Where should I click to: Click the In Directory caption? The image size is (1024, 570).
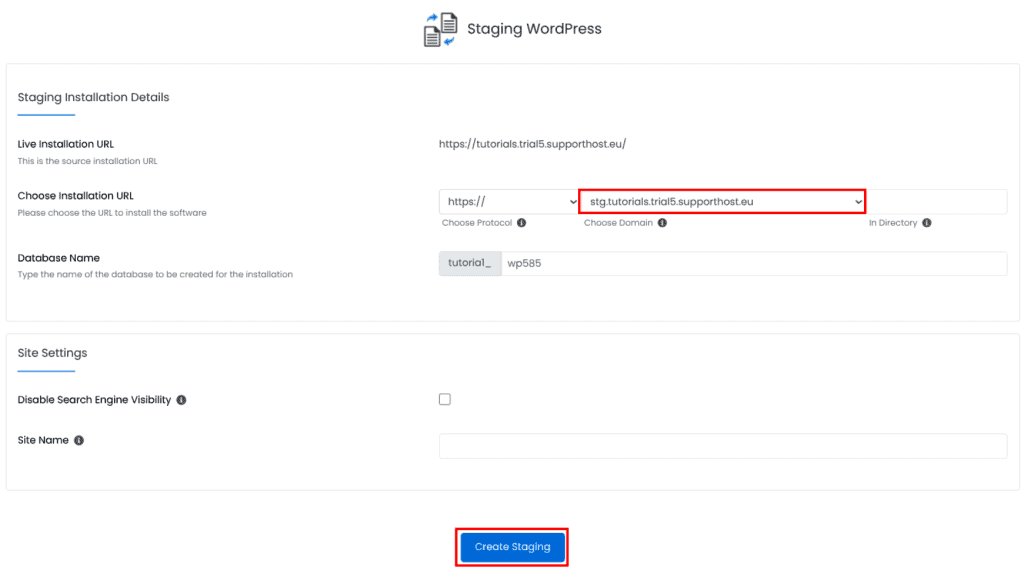(893, 223)
